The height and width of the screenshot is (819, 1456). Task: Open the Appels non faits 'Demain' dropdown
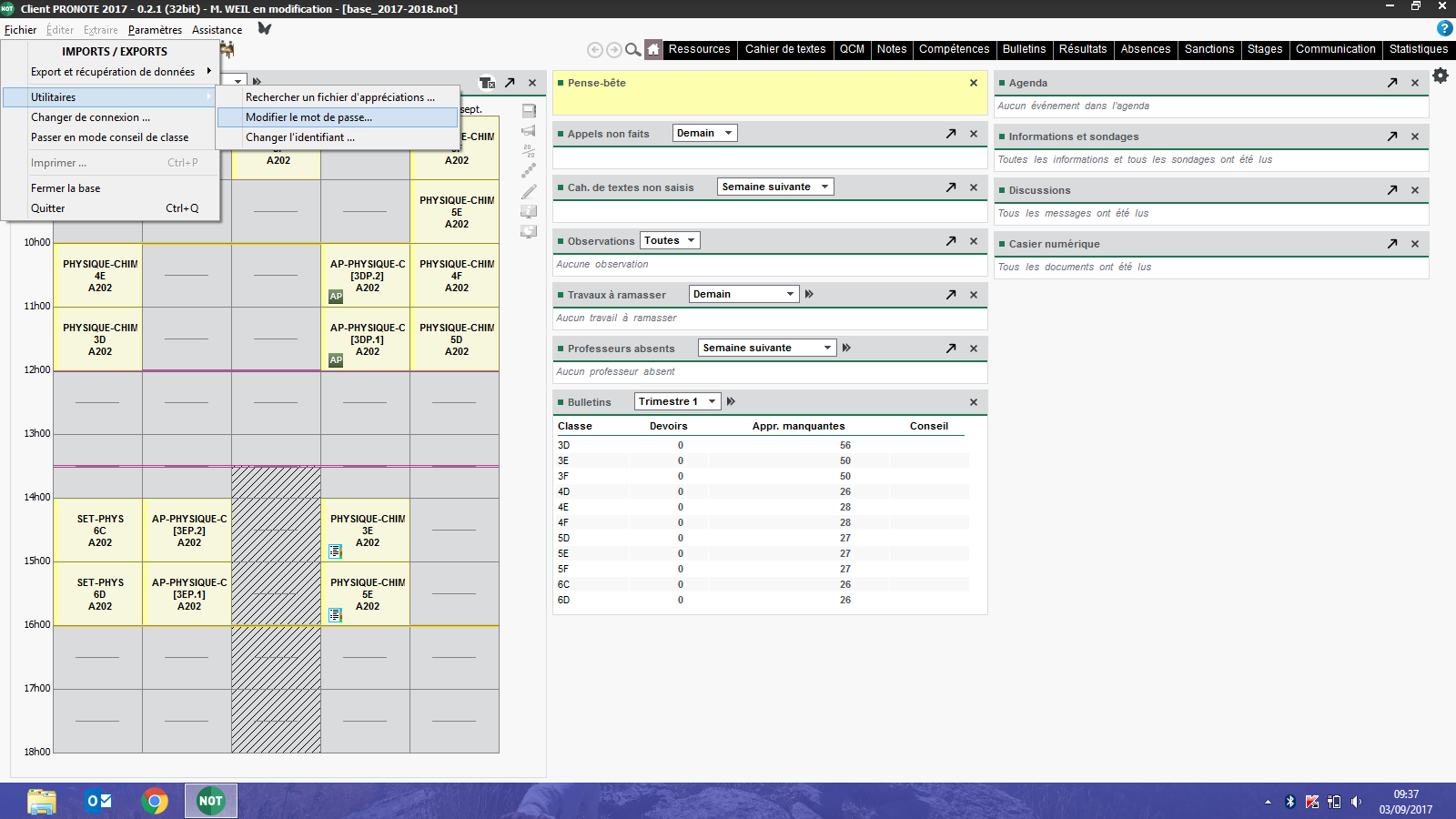[704, 133]
